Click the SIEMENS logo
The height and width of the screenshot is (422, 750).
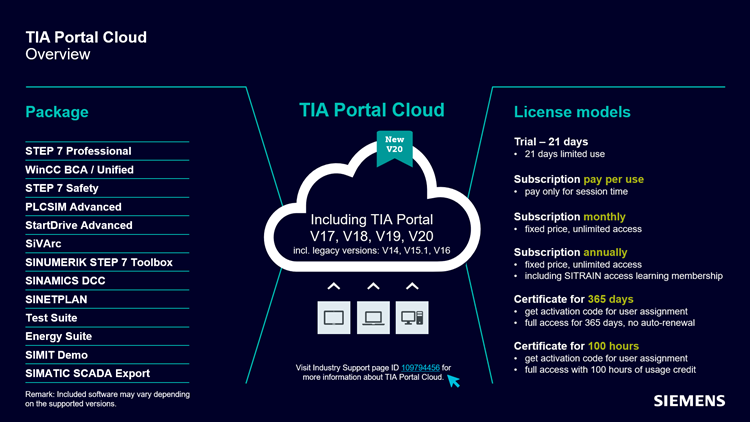click(x=689, y=400)
